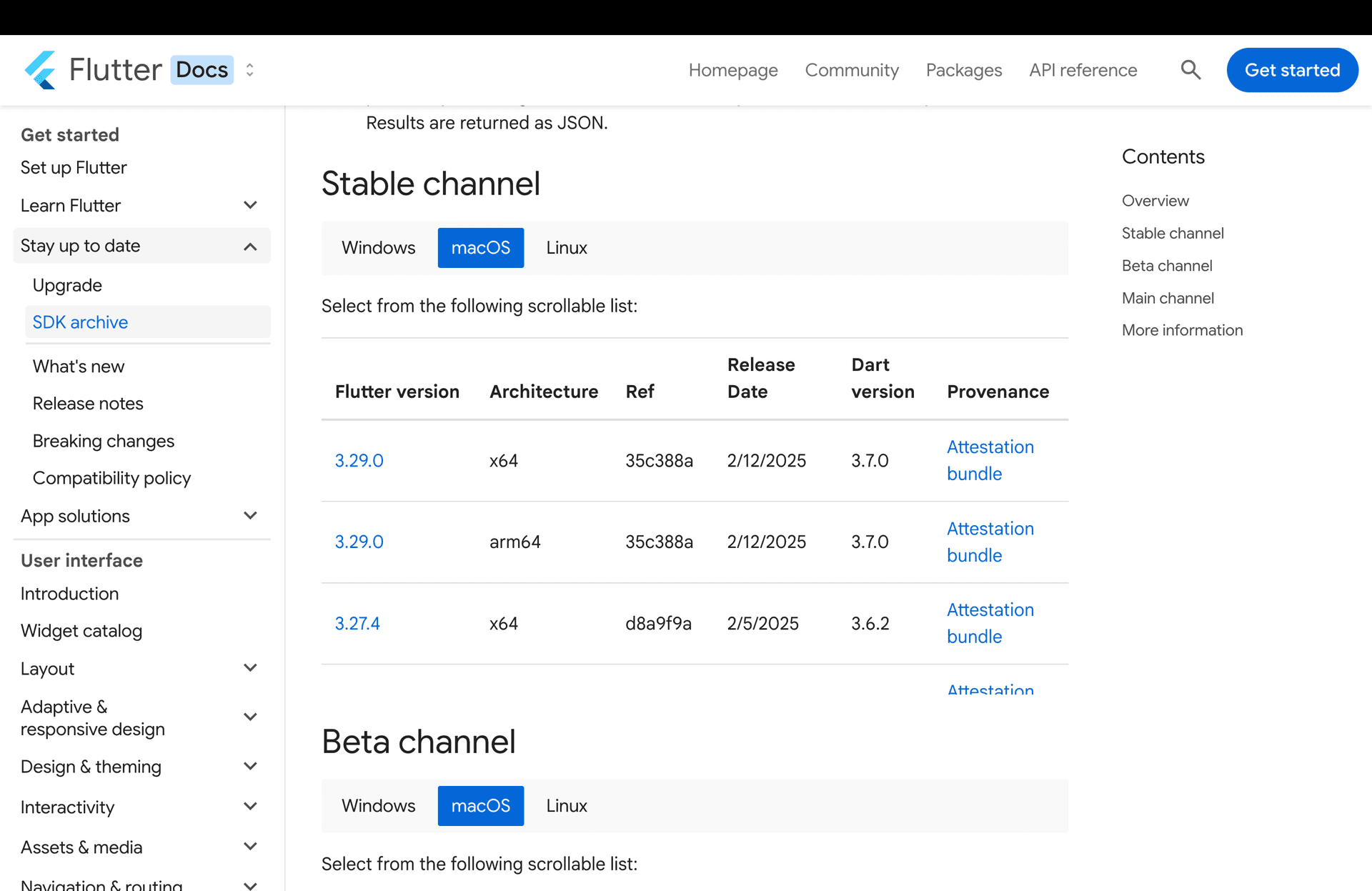Click the Flutter logo icon
This screenshot has width=1372, height=891.
[x=41, y=70]
